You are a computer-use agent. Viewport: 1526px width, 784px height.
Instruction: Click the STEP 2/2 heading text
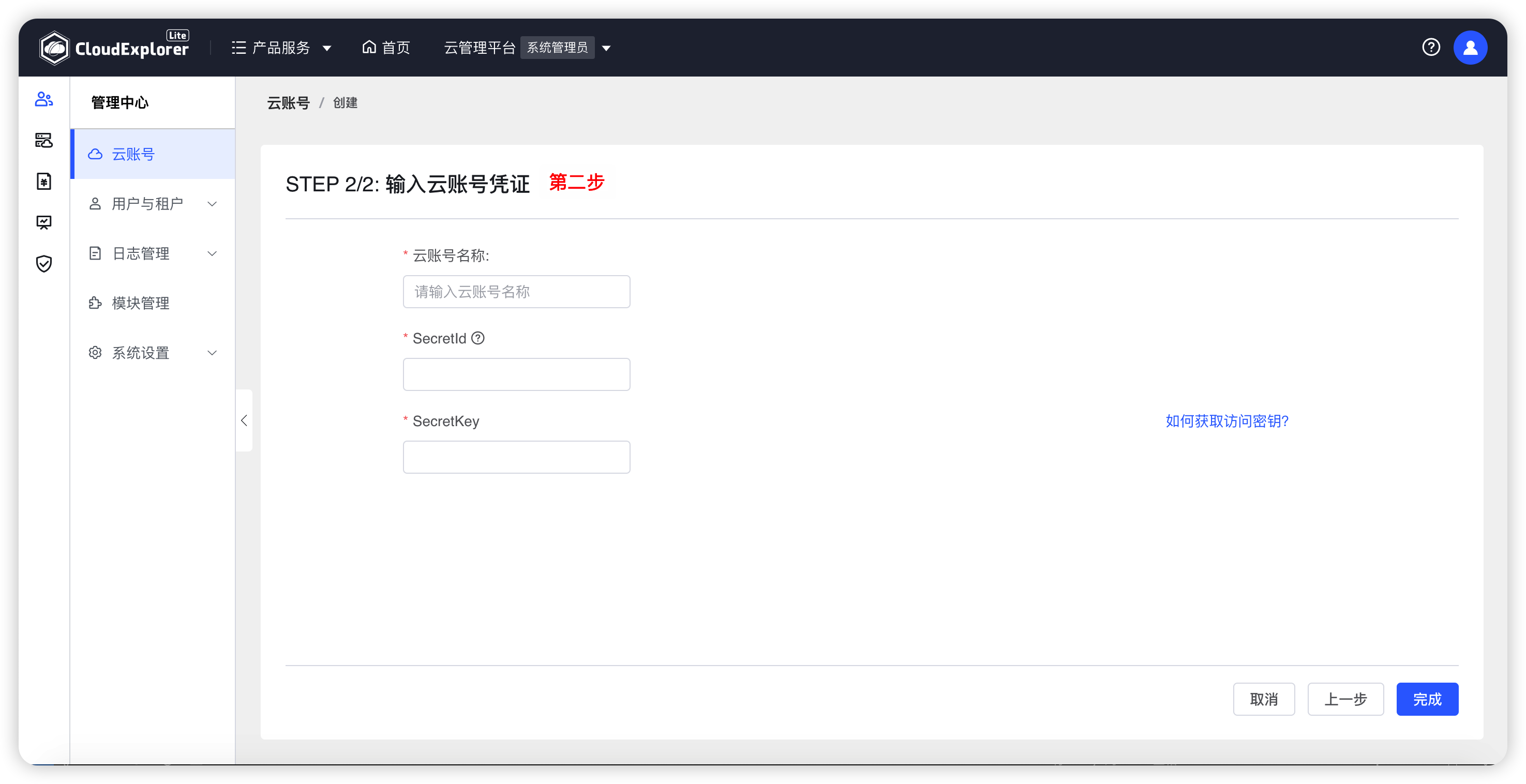tap(408, 184)
